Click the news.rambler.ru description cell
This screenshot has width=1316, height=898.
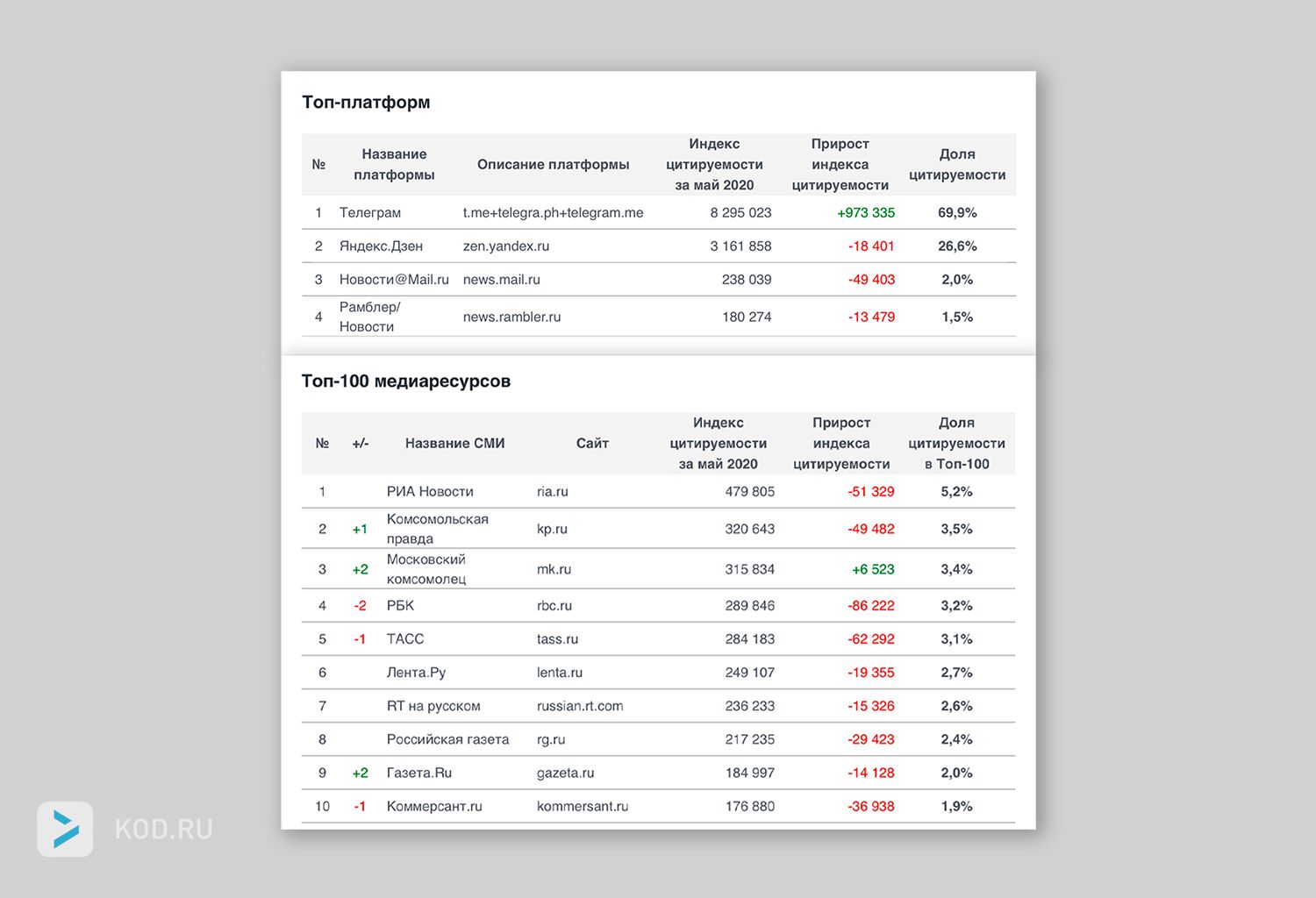tap(511, 317)
